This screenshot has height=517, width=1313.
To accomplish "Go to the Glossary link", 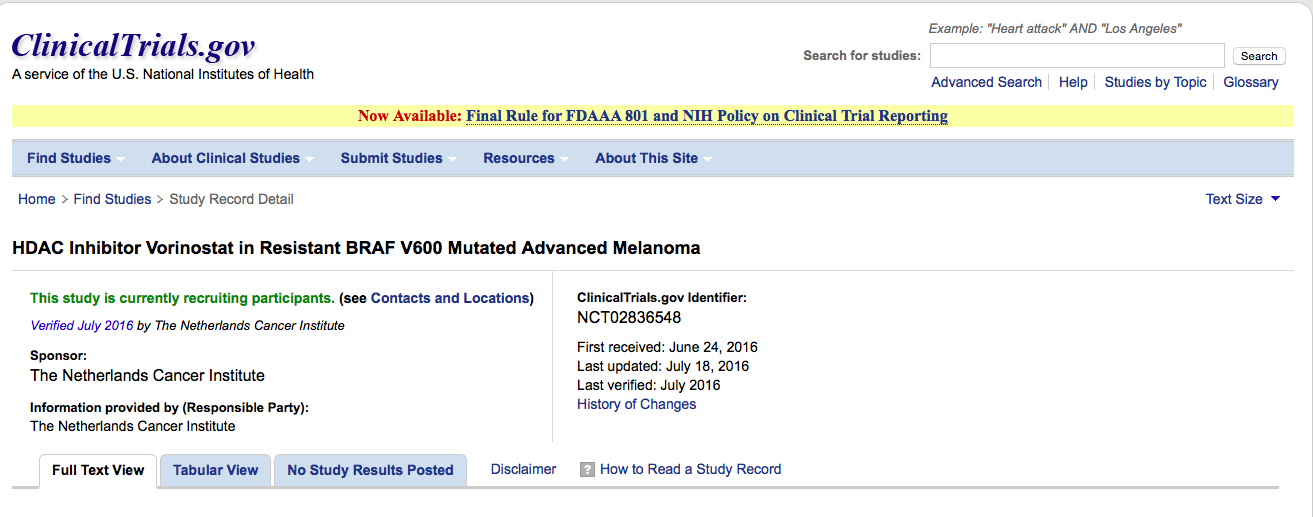I will (1251, 82).
